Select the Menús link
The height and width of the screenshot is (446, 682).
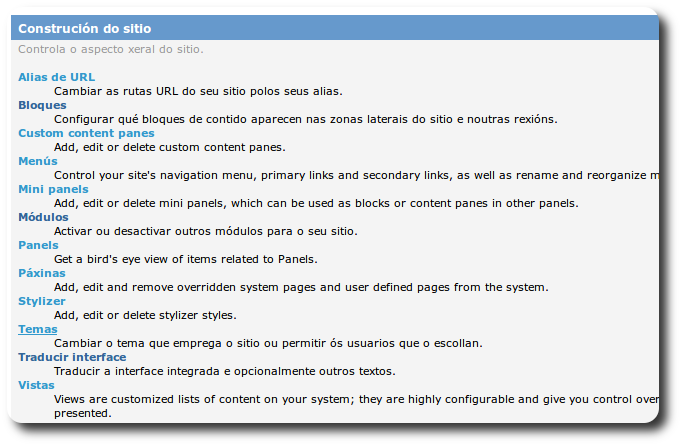(x=38, y=161)
